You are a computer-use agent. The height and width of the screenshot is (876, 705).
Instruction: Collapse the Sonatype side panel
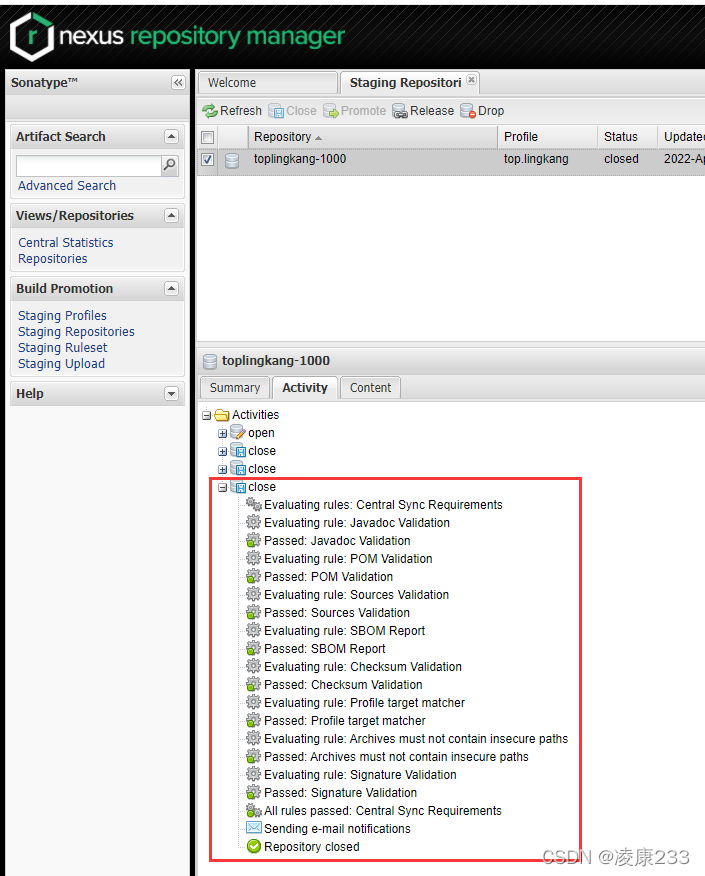(x=178, y=83)
